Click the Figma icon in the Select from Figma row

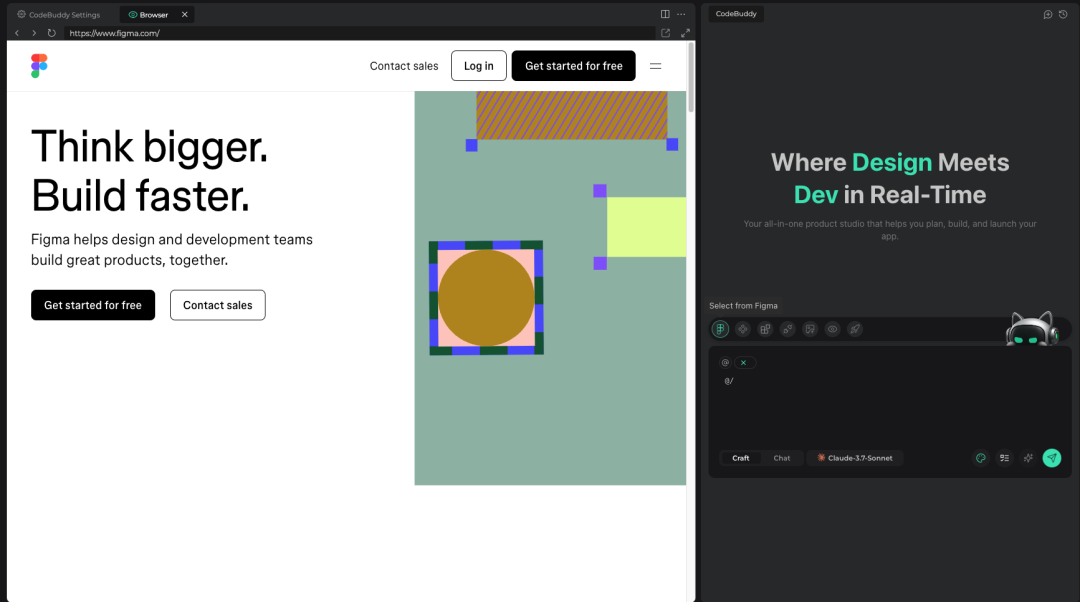pos(720,329)
